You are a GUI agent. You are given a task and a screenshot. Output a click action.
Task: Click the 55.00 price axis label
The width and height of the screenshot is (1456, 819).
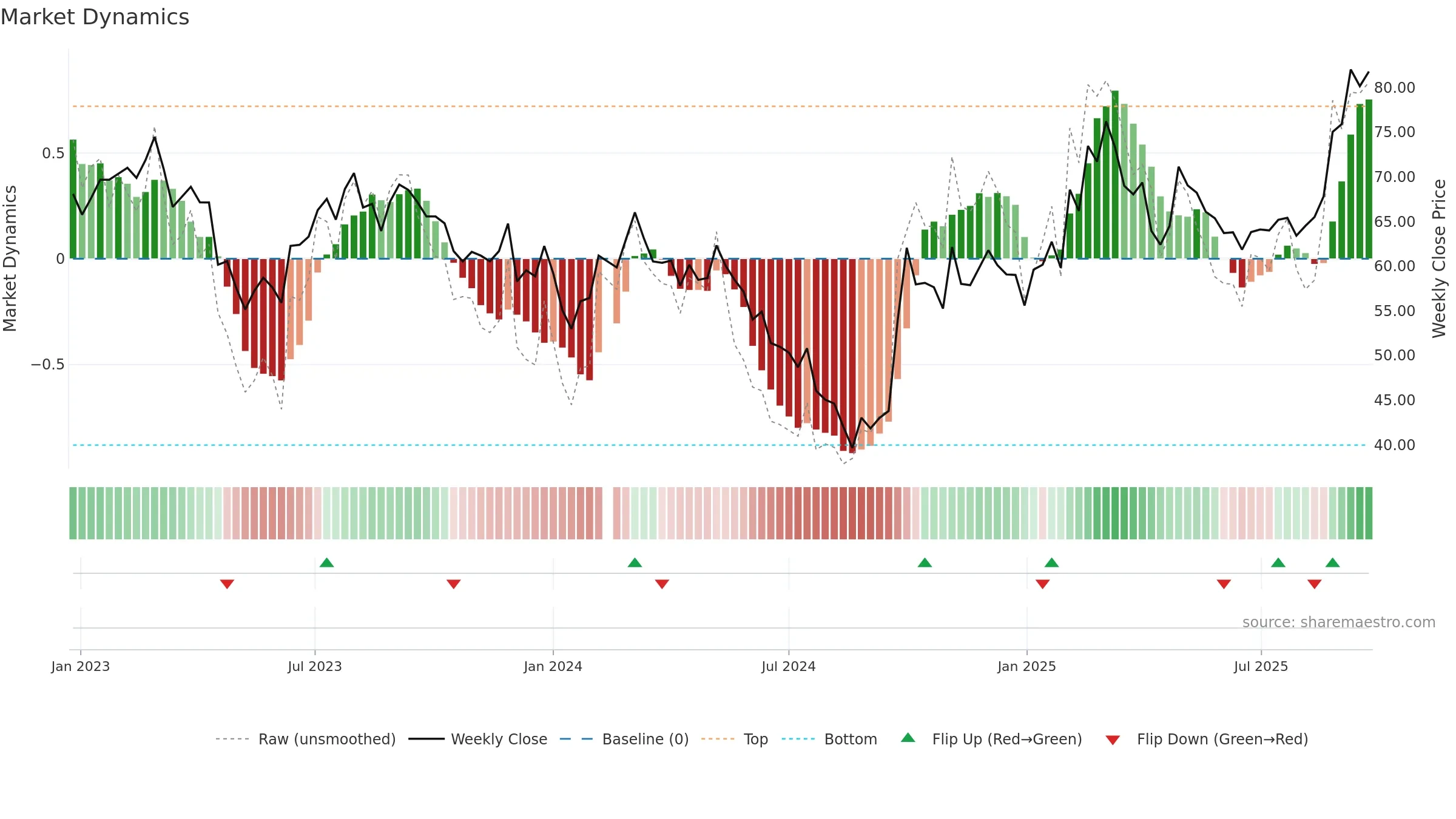point(1395,311)
